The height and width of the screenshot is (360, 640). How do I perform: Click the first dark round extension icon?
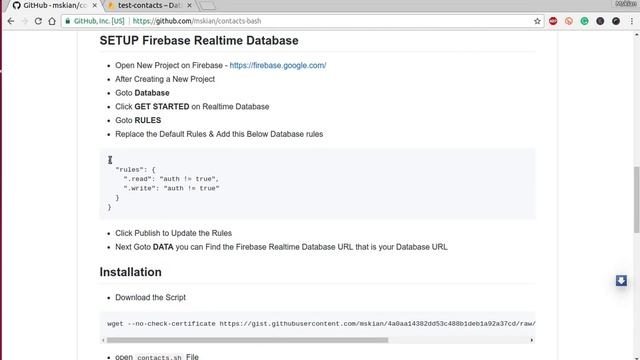pyautogui.click(x=600, y=21)
